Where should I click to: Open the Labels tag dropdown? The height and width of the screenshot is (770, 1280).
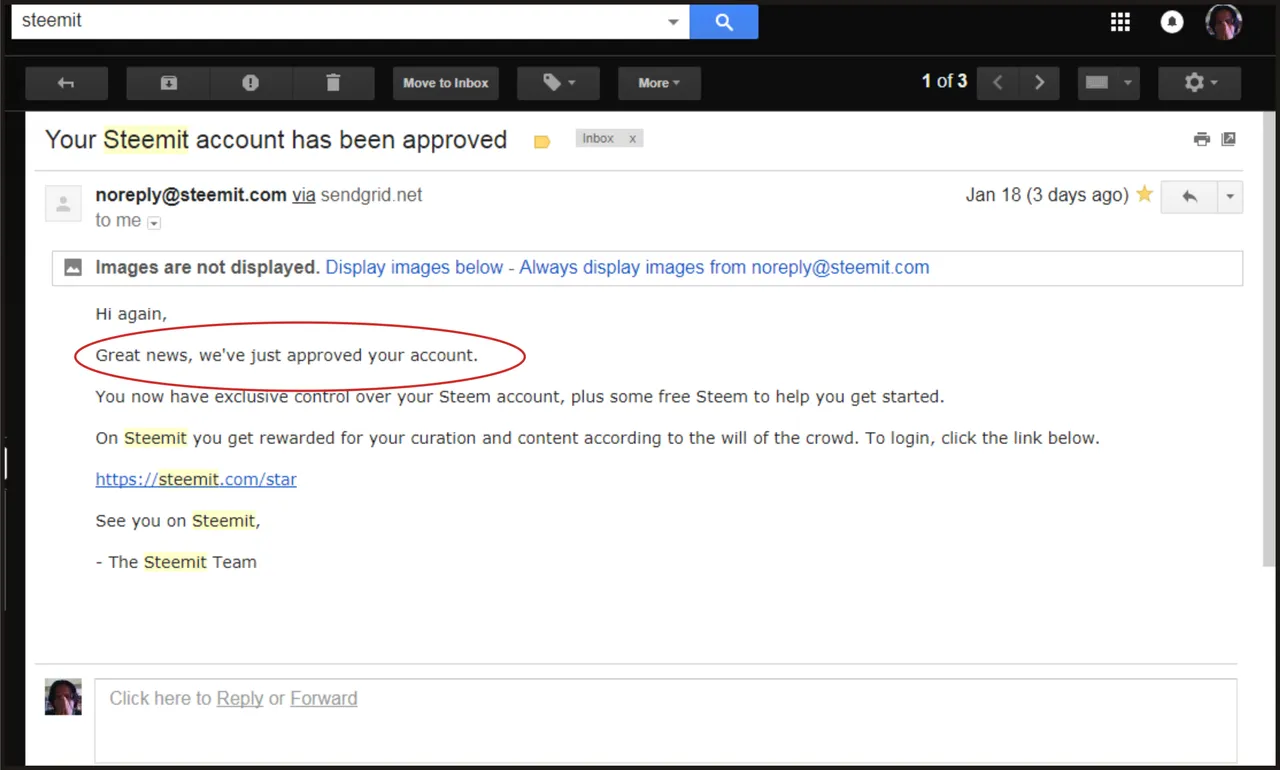[558, 83]
